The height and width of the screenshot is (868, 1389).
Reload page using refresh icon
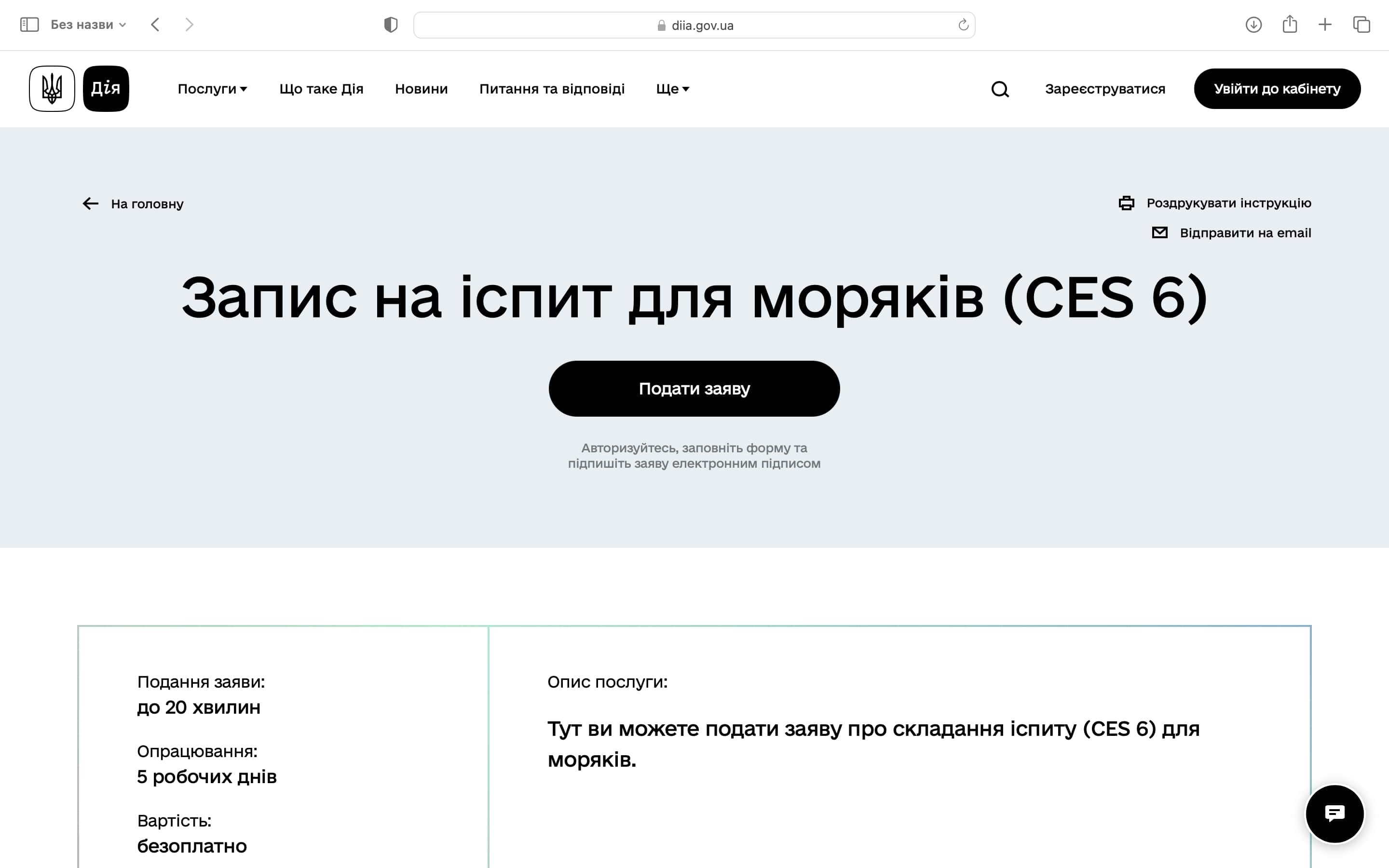[x=963, y=25]
